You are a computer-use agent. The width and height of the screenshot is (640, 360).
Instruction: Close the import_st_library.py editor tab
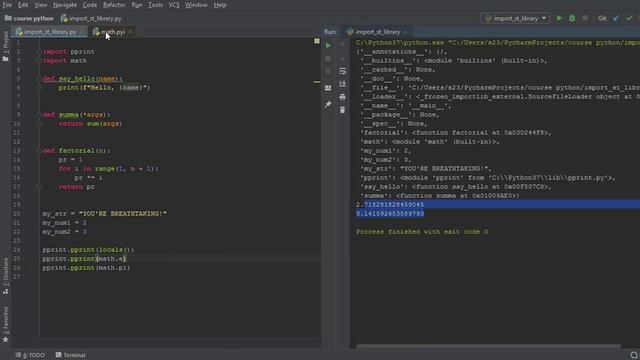(82, 32)
